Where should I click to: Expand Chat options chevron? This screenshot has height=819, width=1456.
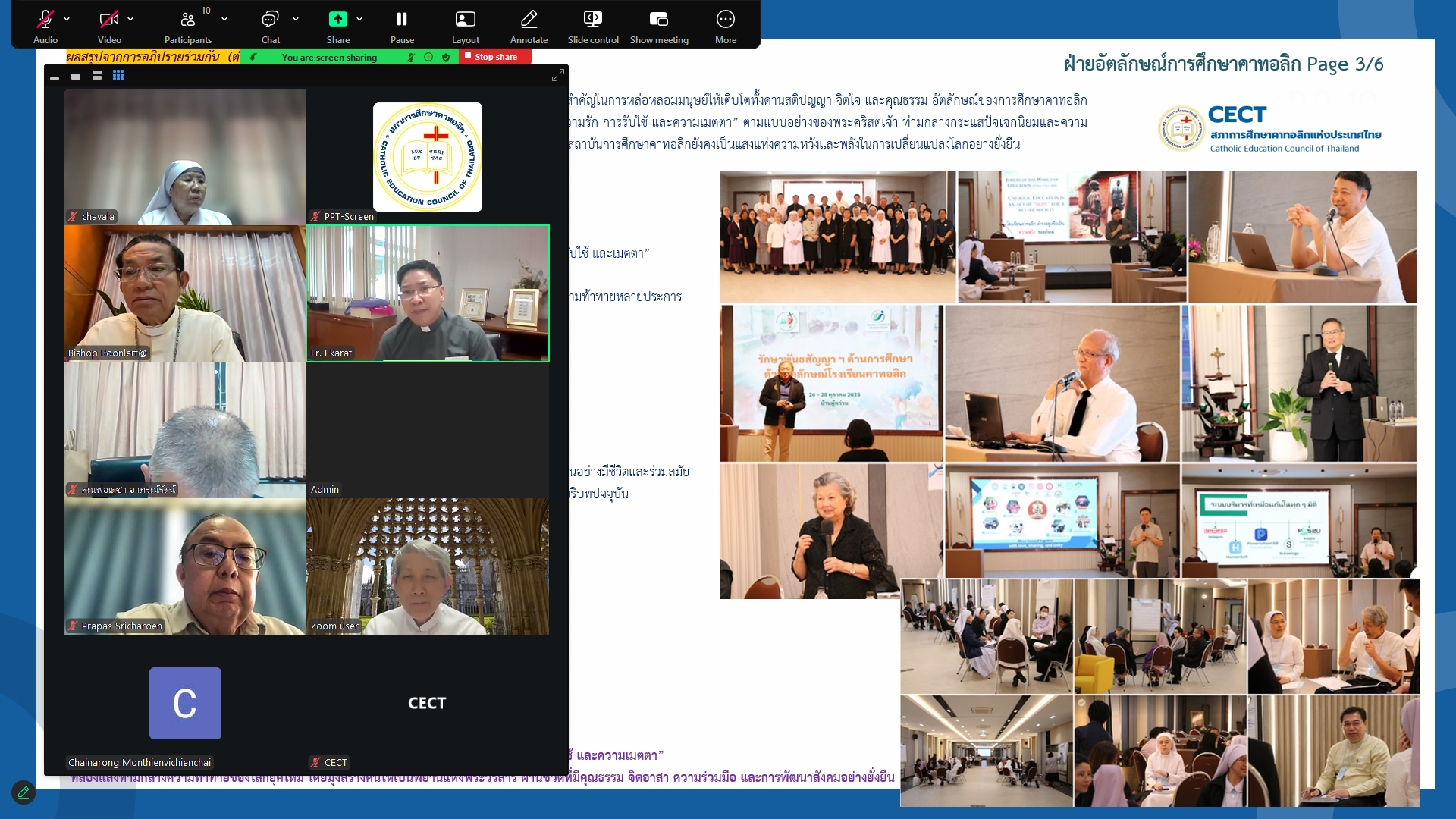click(296, 19)
